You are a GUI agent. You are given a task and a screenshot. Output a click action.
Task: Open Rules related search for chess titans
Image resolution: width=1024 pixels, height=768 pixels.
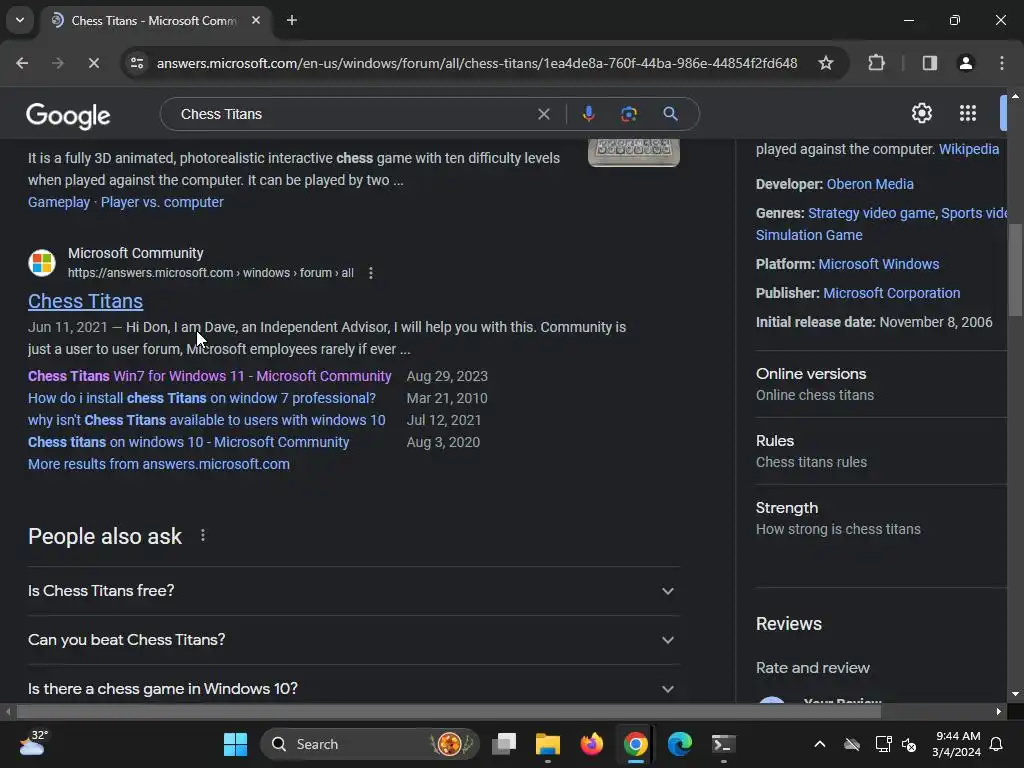[x=880, y=451]
